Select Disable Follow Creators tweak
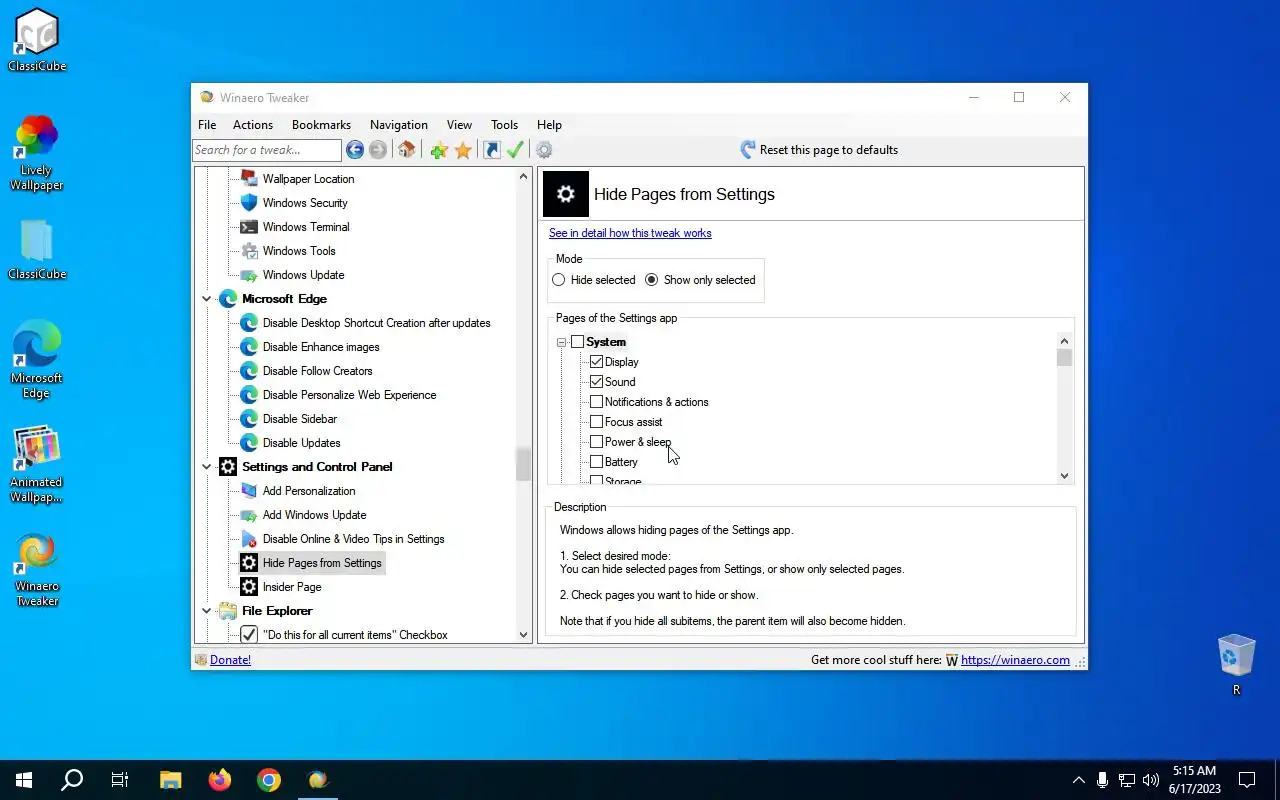Screen dimensions: 1280x800 (317, 371)
